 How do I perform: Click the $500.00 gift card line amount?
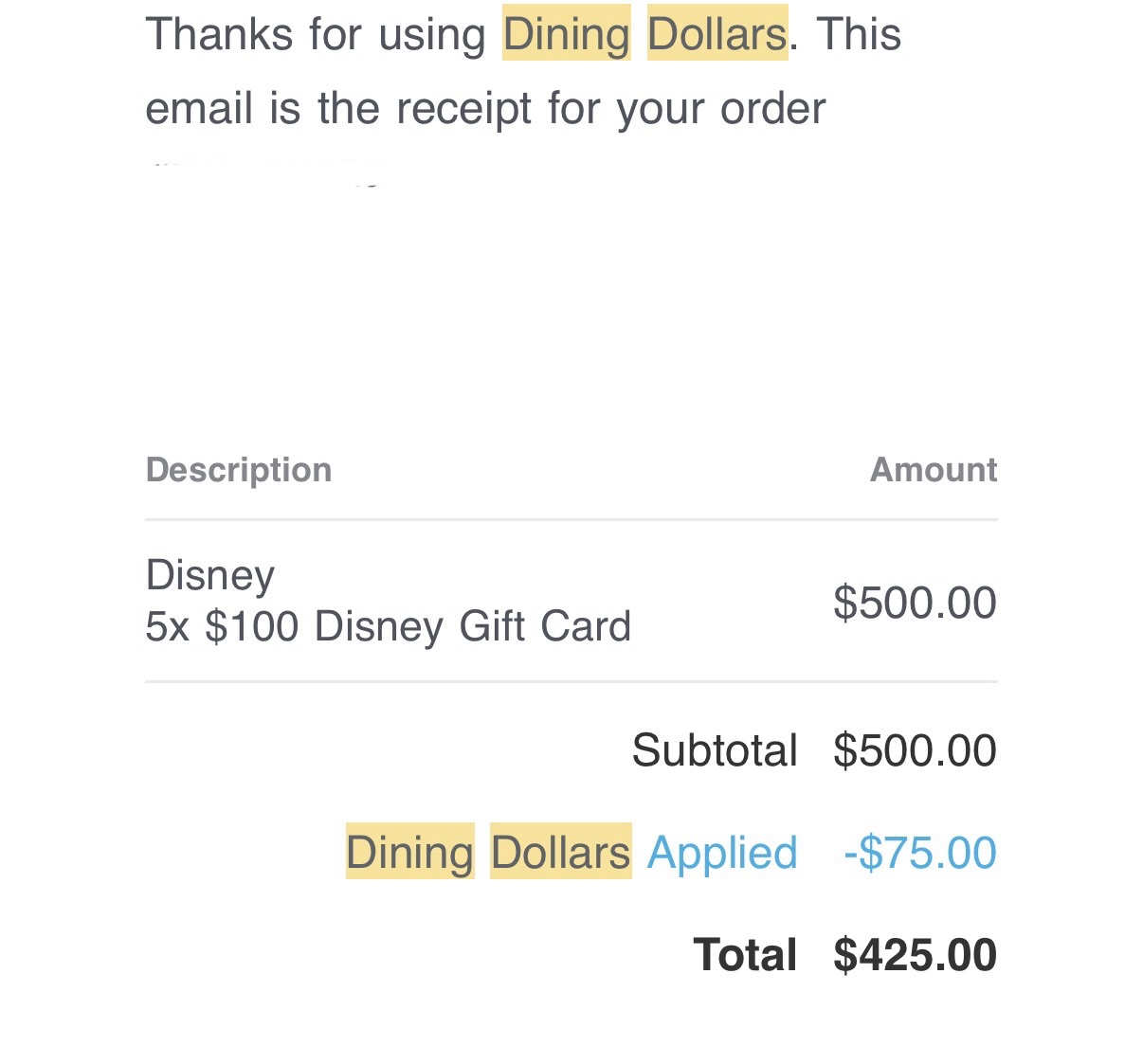pos(914,603)
